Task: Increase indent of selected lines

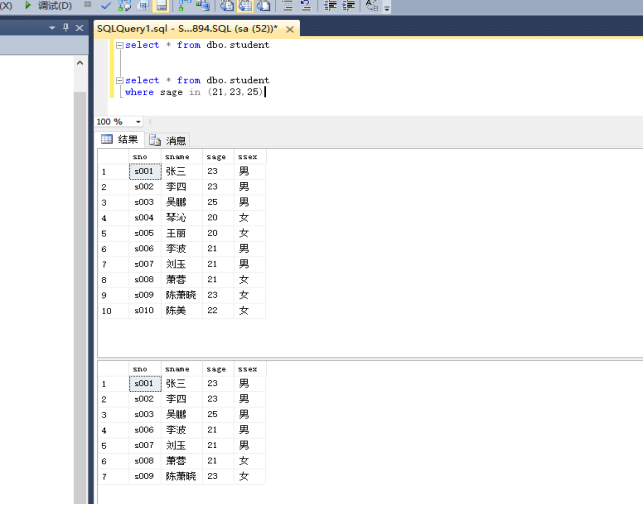Action: point(349,5)
